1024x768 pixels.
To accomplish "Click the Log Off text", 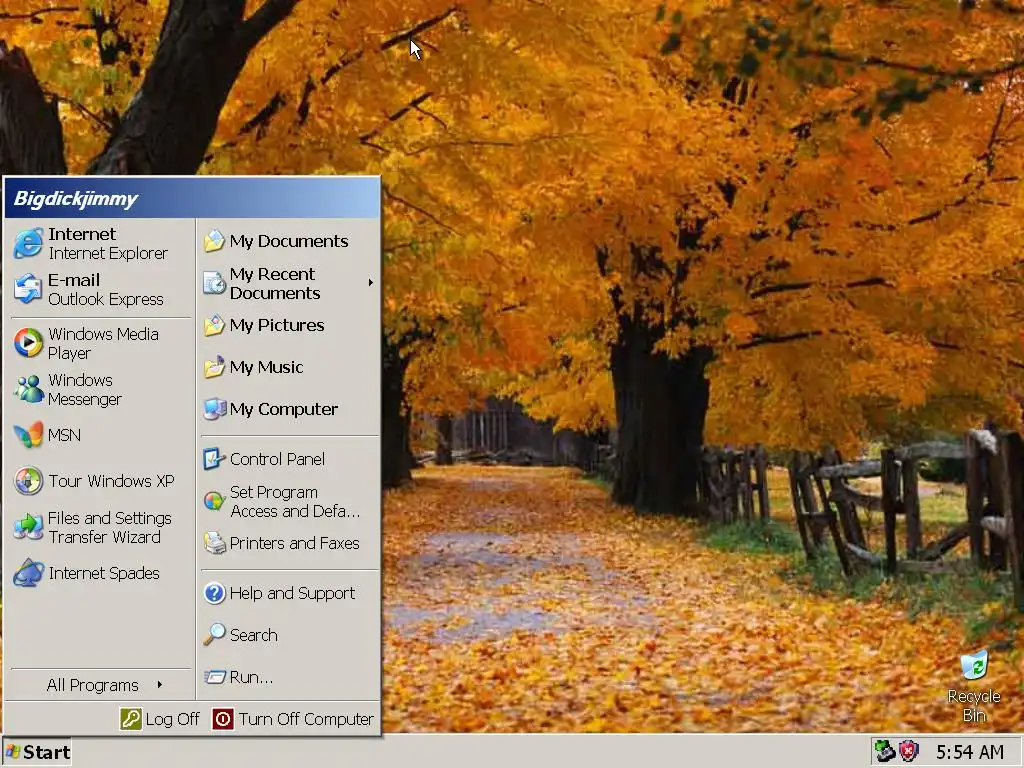I will pyautogui.click(x=172, y=719).
